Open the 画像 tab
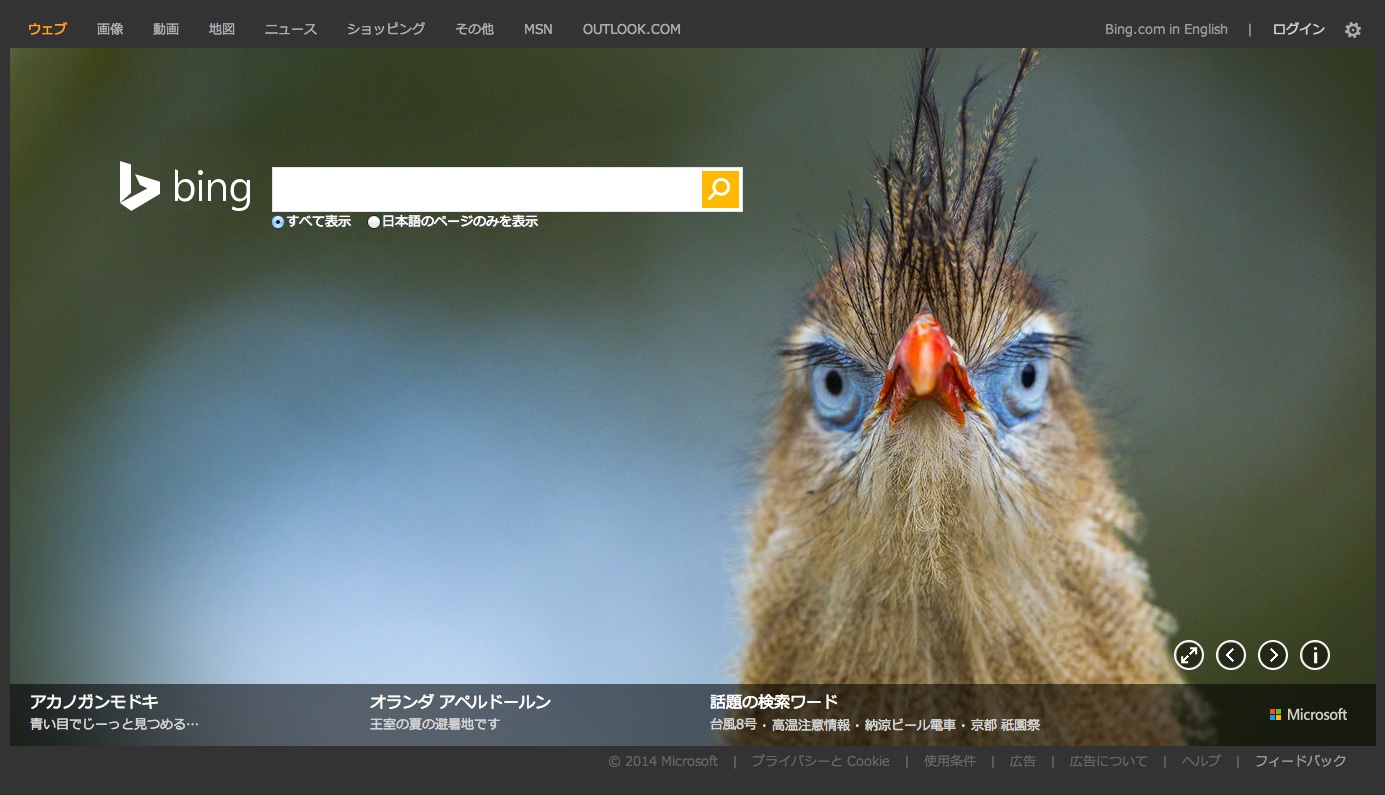Viewport: 1385px width, 795px height. [110, 29]
